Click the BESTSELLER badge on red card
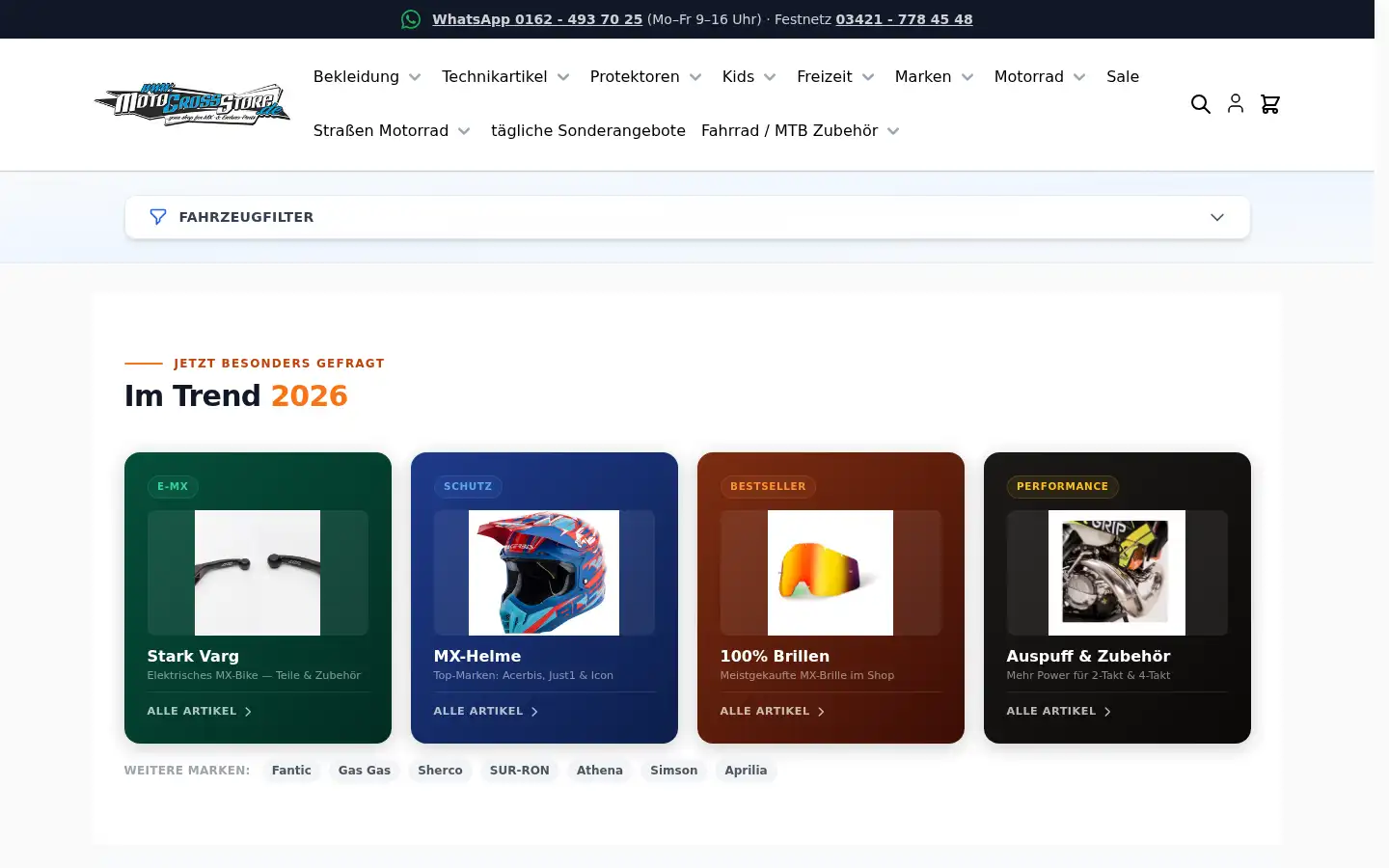The width and height of the screenshot is (1389, 868). click(768, 486)
